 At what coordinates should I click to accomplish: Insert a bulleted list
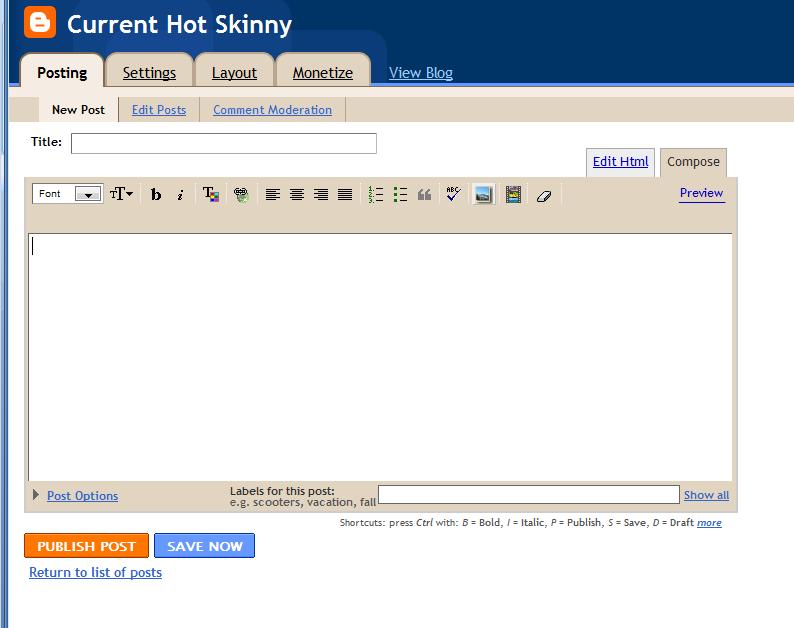[400, 194]
